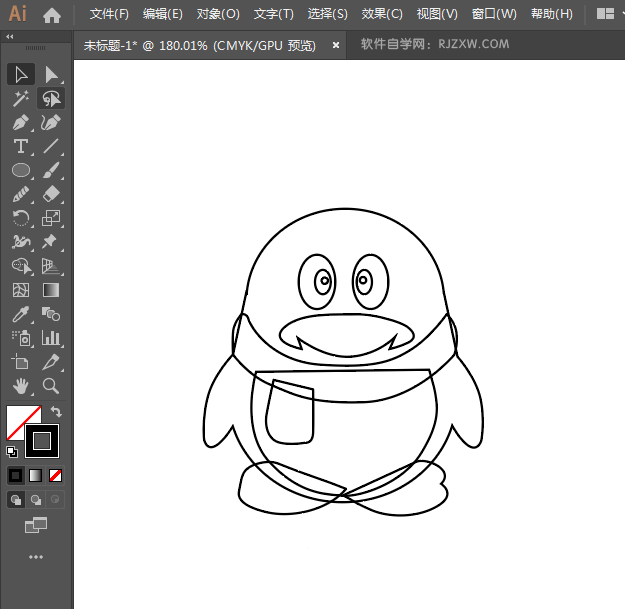Set paint mode to None
The height and width of the screenshot is (609, 625).
tap(56, 475)
